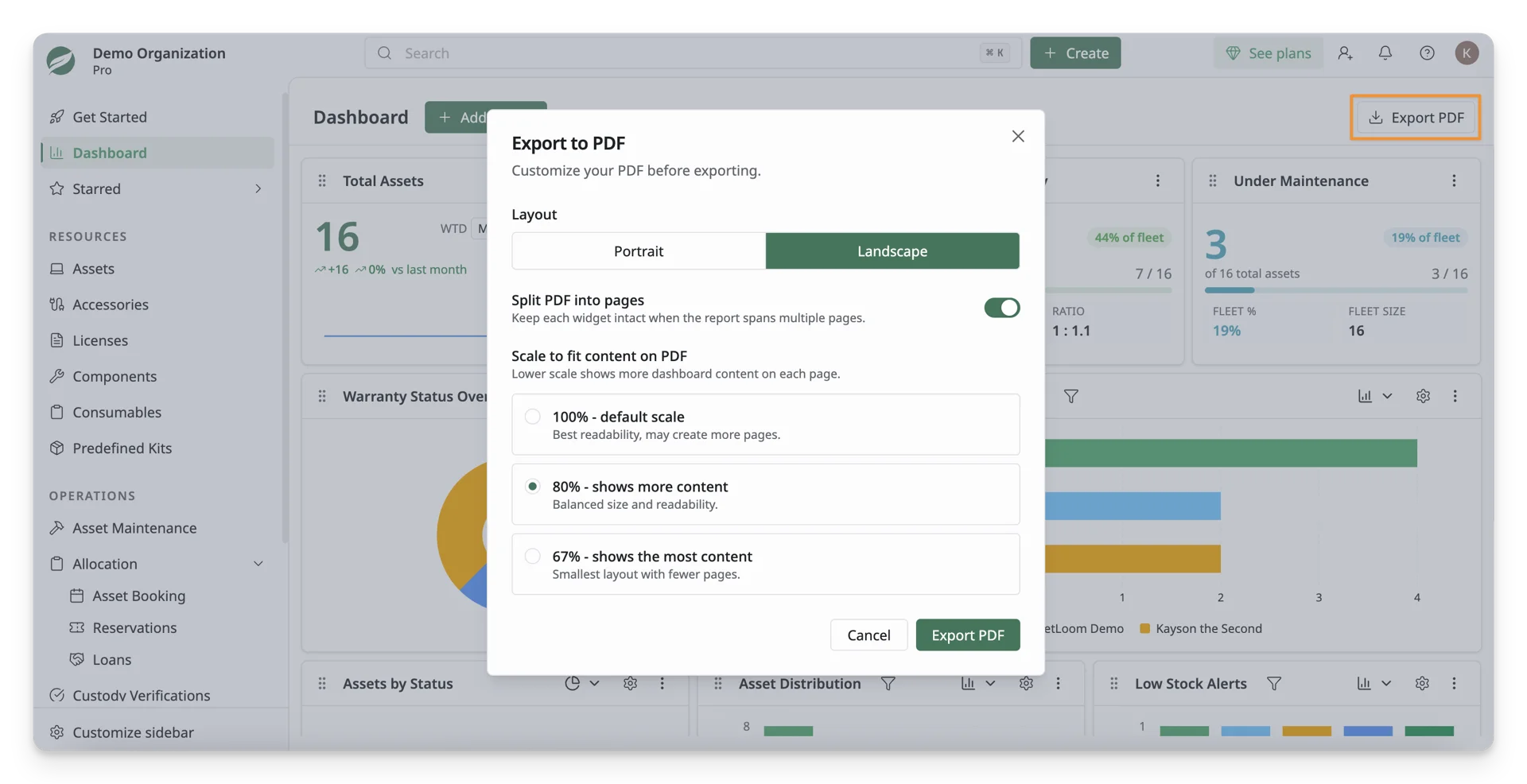The height and width of the screenshot is (784, 1527).
Task: Click the top green bar in chart
Action: 1230,453
